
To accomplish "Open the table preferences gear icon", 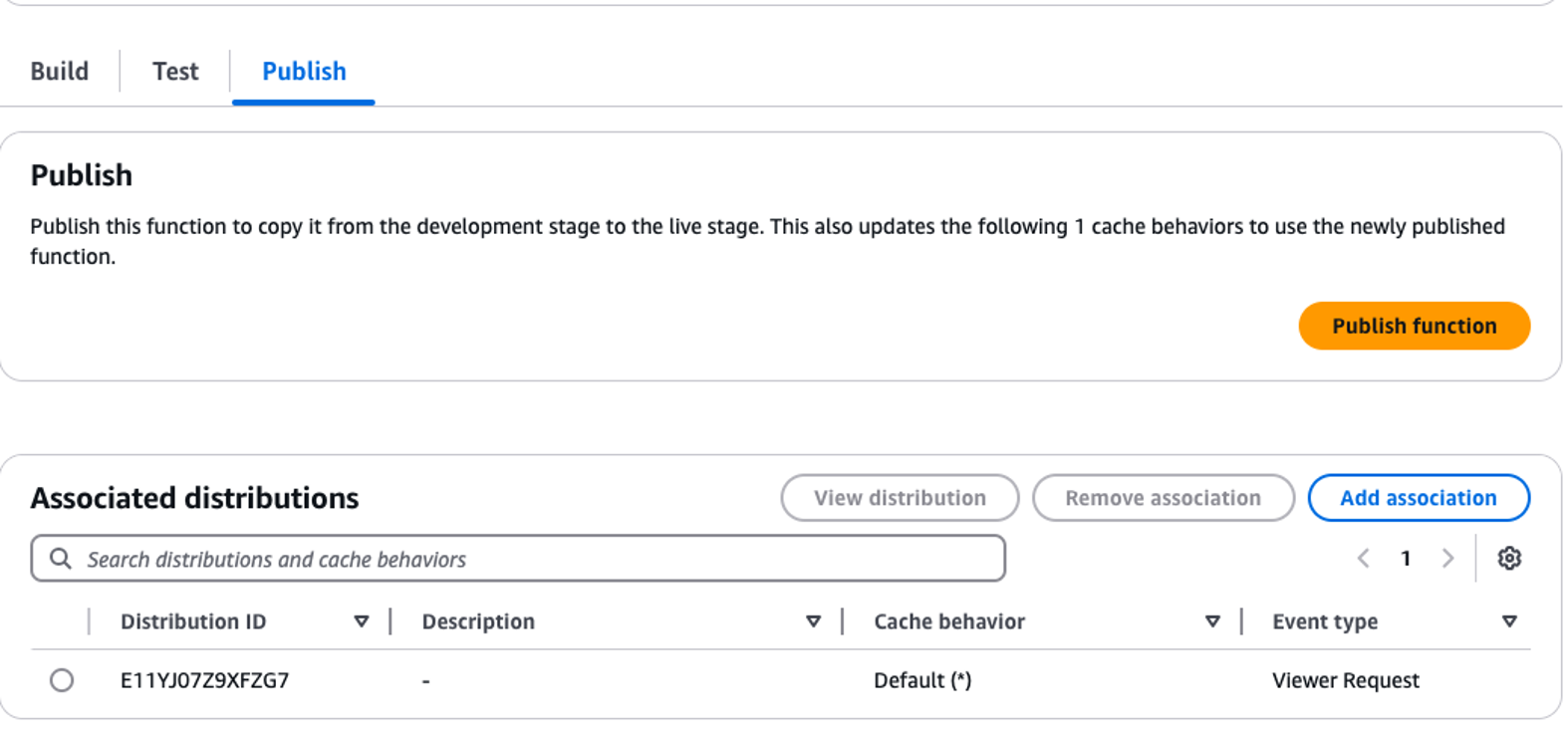I will coord(1510,558).
